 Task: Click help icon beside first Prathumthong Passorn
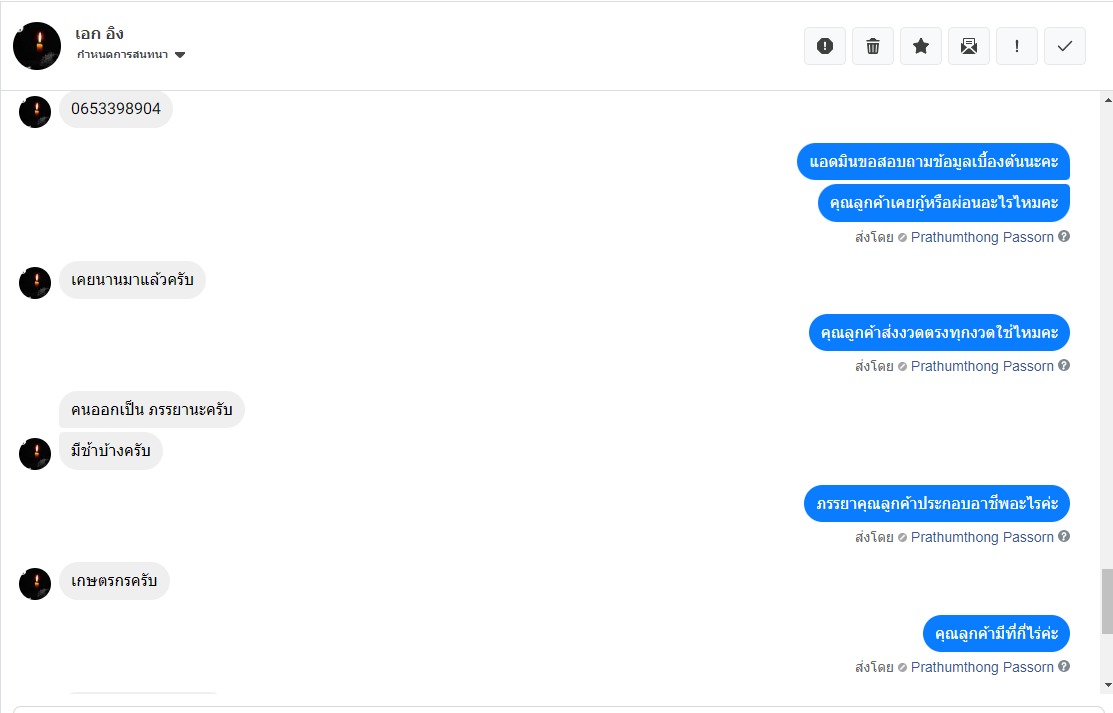coord(1064,237)
